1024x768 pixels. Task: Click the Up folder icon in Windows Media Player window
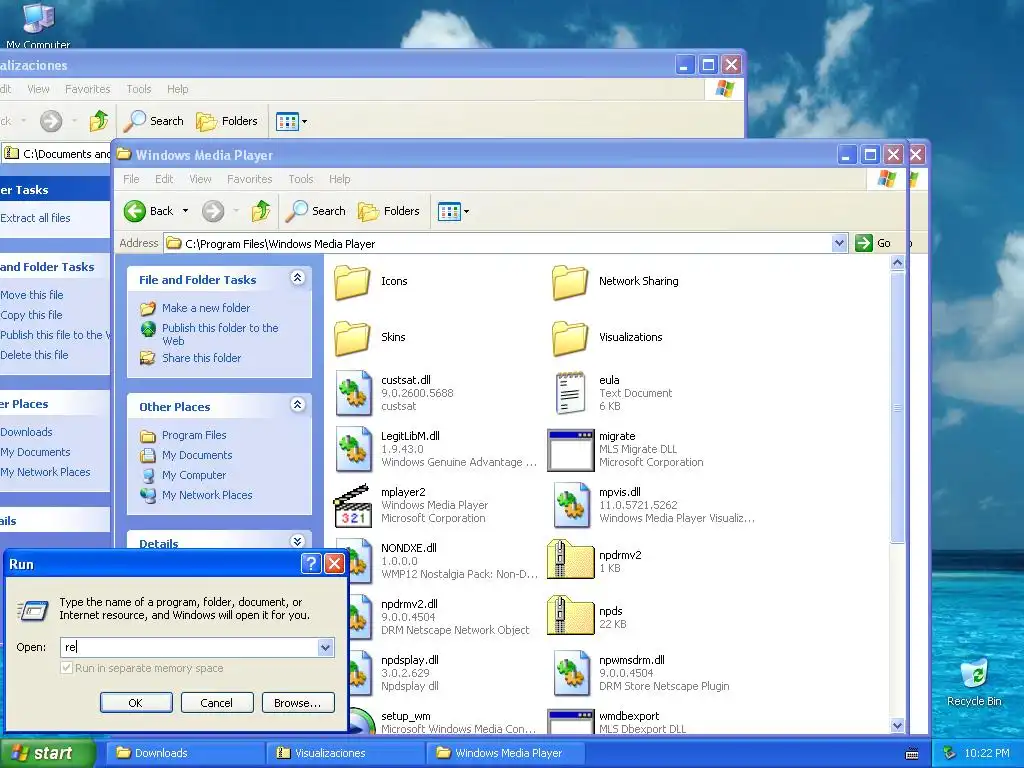tap(261, 211)
